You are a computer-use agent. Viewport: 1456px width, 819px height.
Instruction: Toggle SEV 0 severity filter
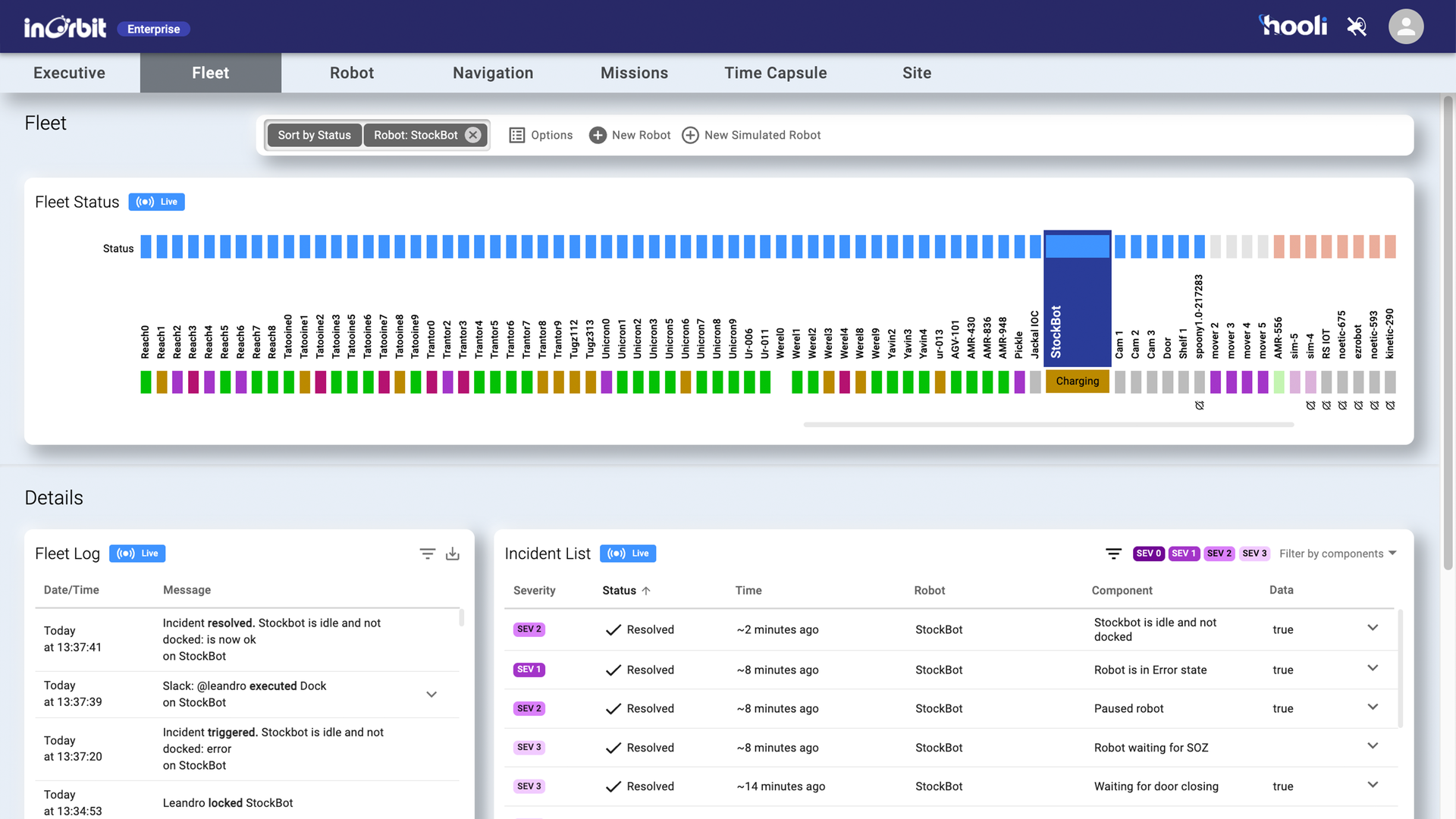point(1148,554)
